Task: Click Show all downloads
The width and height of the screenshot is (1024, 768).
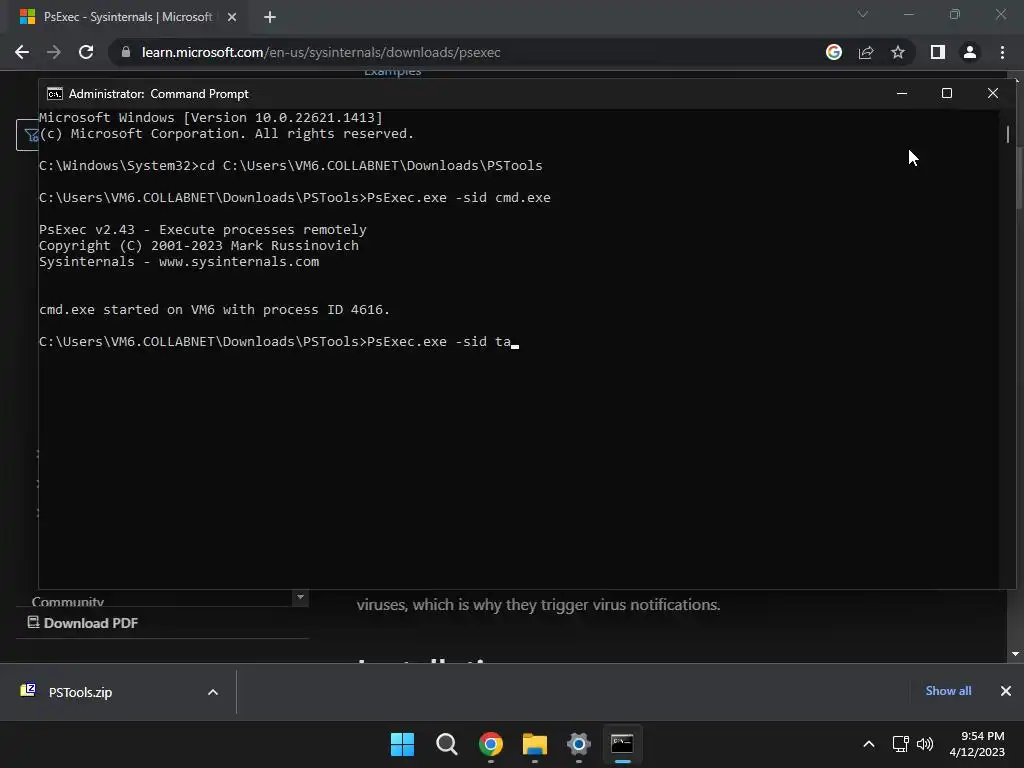Action: 948,691
